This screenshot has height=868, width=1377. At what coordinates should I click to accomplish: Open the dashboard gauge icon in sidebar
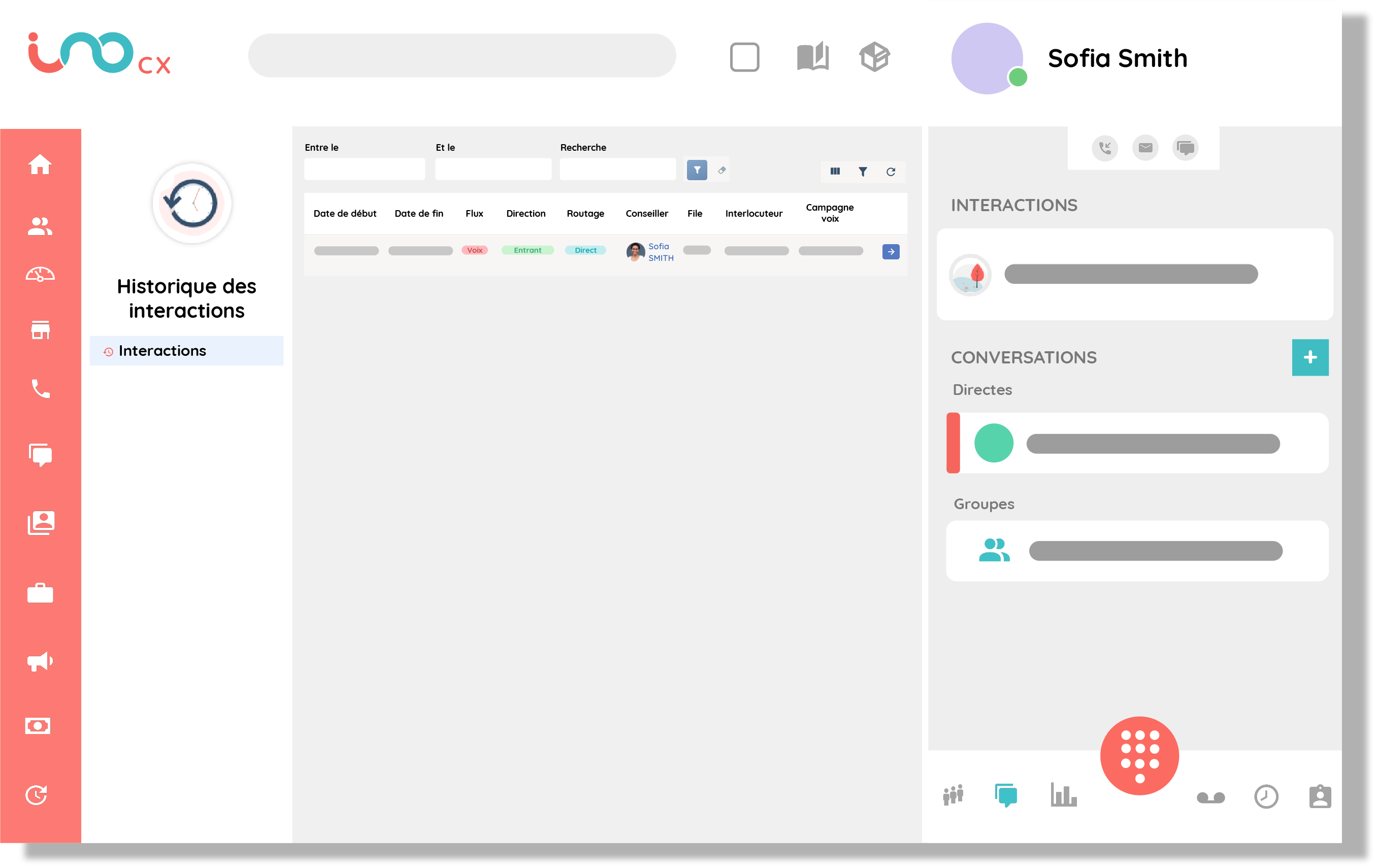point(40,275)
